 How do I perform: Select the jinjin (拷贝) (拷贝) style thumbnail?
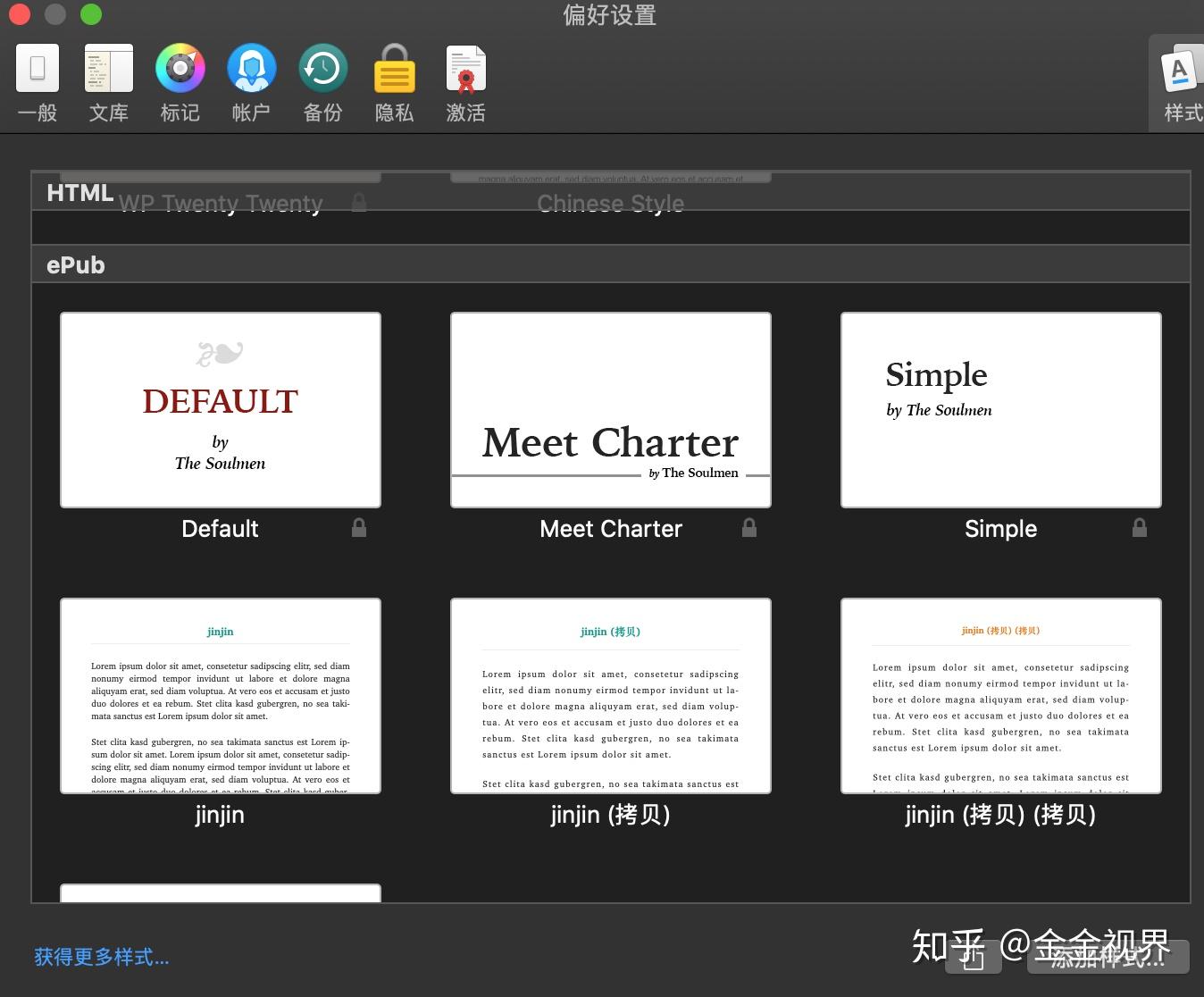(1001, 696)
